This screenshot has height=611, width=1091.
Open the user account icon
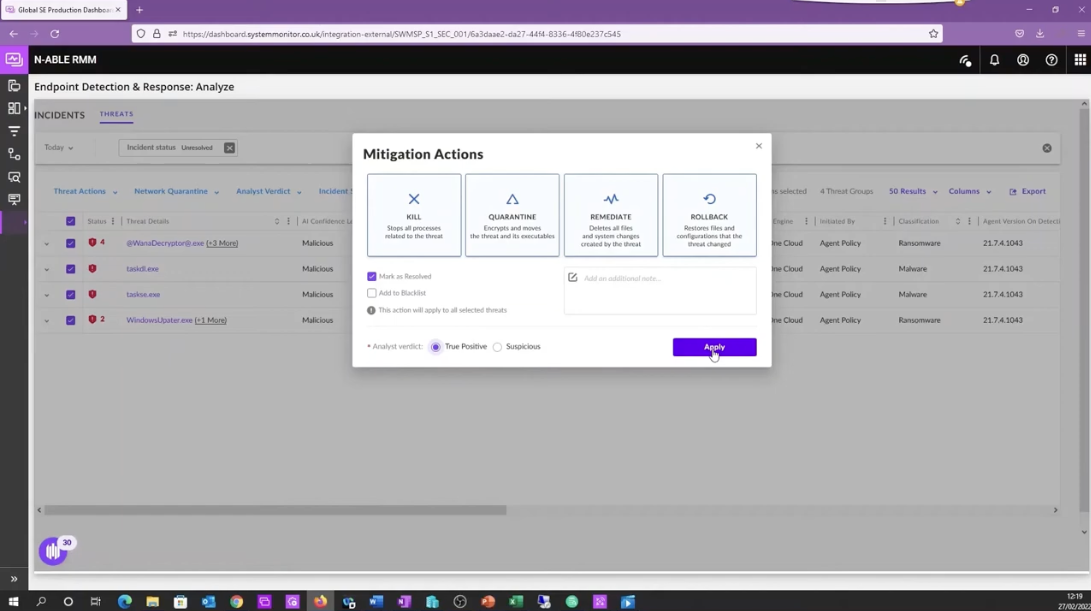(1023, 60)
